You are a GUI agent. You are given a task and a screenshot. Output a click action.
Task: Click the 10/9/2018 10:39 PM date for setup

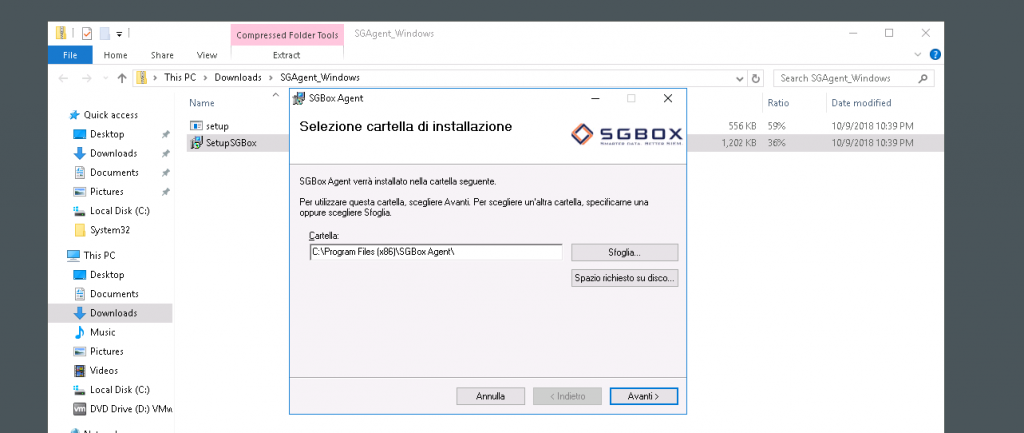point(872,125)
